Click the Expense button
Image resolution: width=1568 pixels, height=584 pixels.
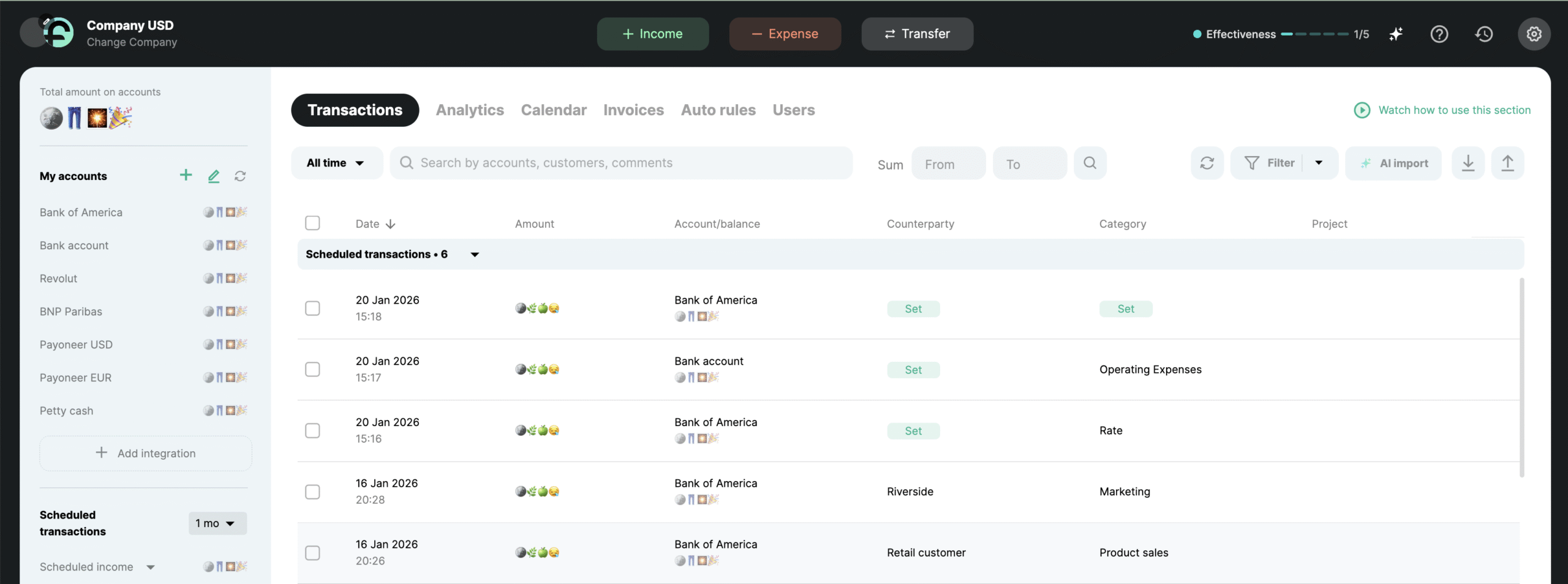click(785, 34)
